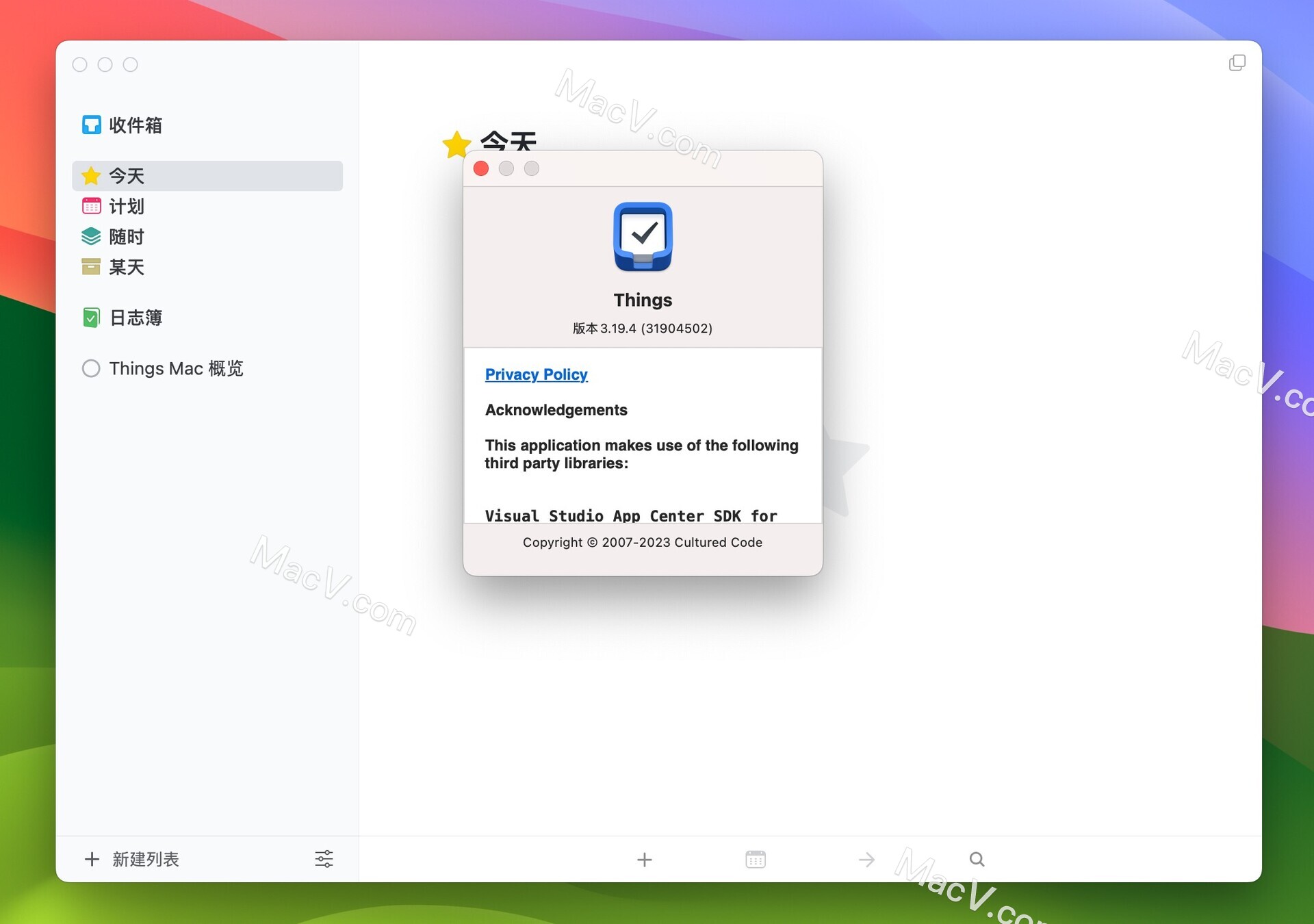Click the move arrow icon in bottom toolbar
Screen dimensions: 1314x924
866,860
